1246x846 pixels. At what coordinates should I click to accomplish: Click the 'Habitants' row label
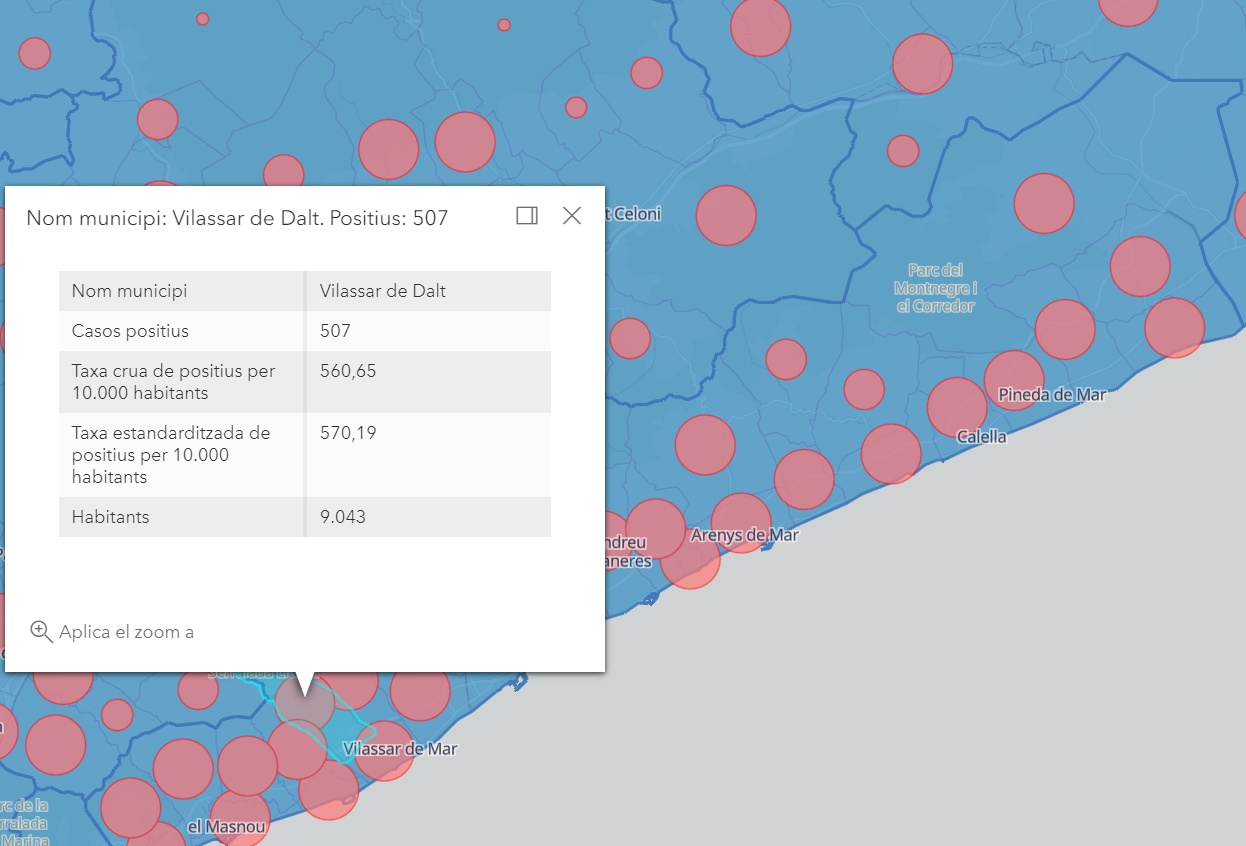coord(110,517)
